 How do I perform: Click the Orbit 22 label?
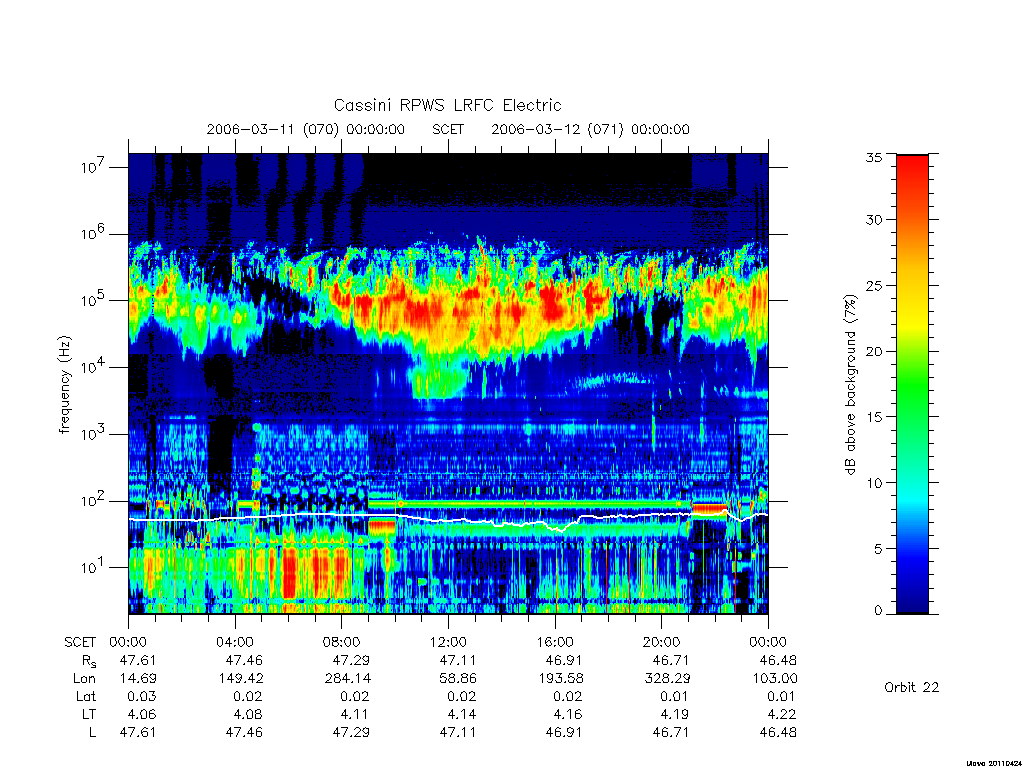pos(912,687)
